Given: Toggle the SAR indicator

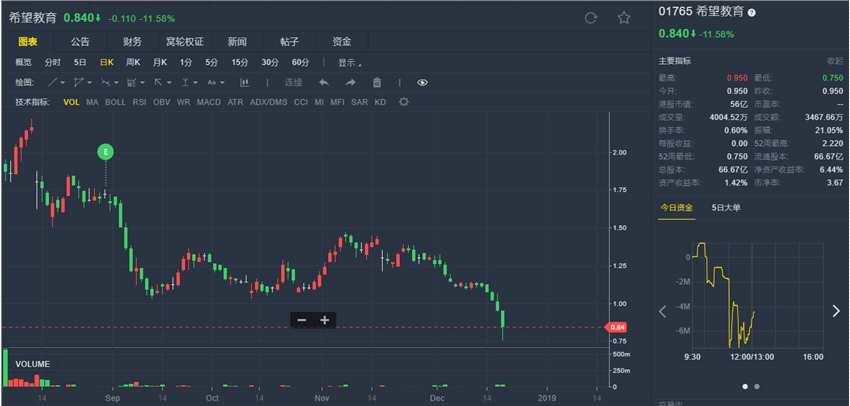Looking at the screenshot, I should coord(359,102).
